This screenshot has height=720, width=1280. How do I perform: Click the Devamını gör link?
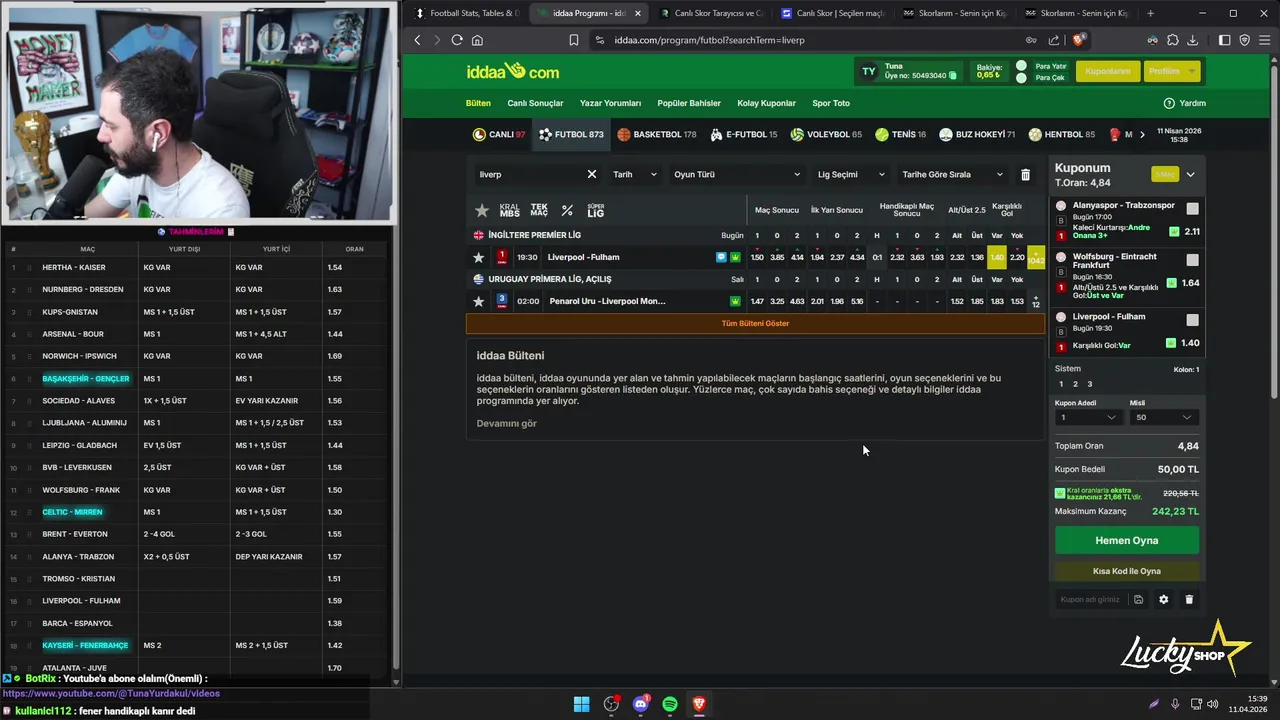tap(506, 423)
